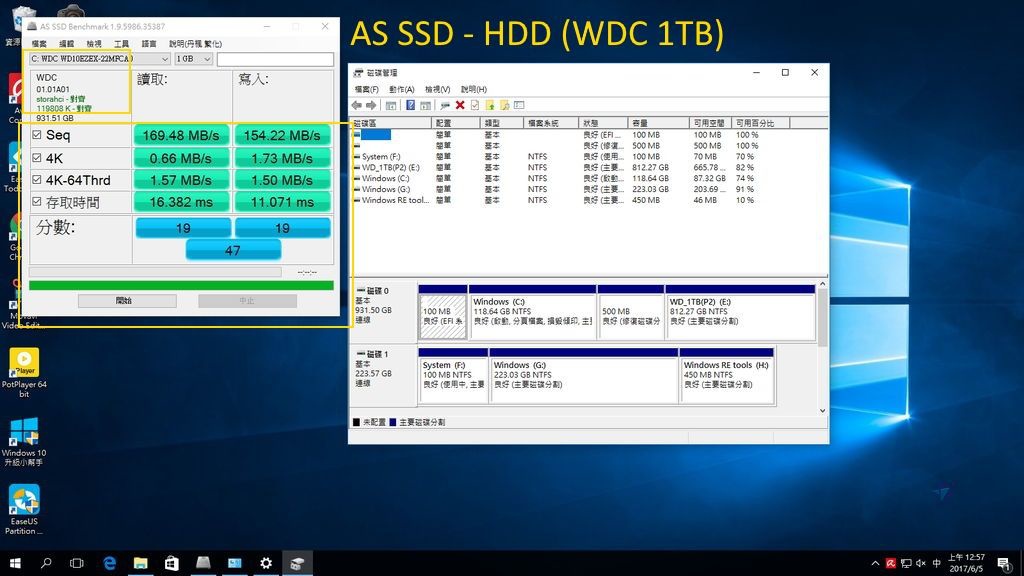The image size is (1024, 576).
Task: Open Microsoft Edge from the taskbar
Action: [110, 563]
